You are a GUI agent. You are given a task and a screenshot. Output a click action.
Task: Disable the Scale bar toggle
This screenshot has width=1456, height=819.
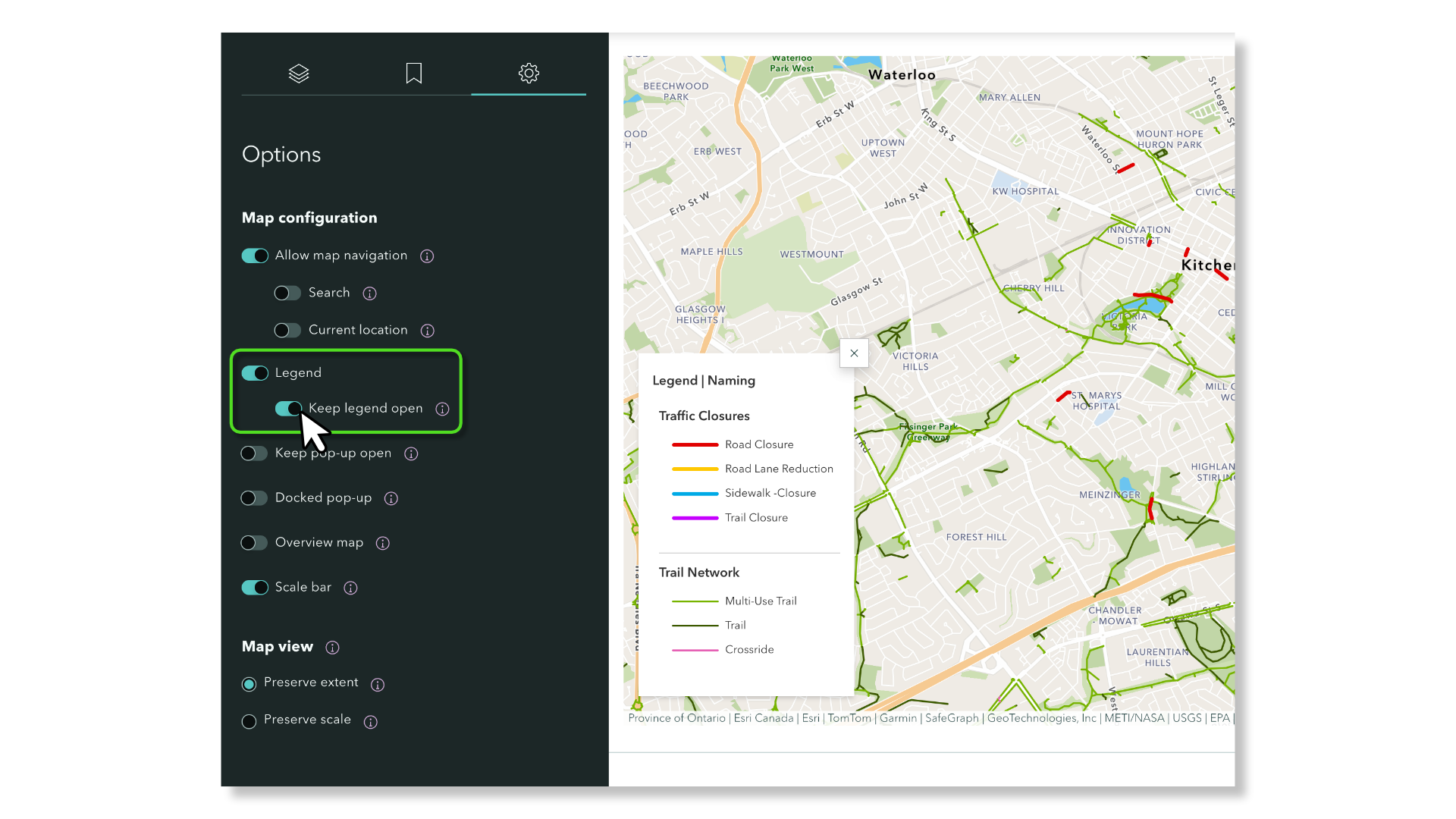(x=255, y=587)
